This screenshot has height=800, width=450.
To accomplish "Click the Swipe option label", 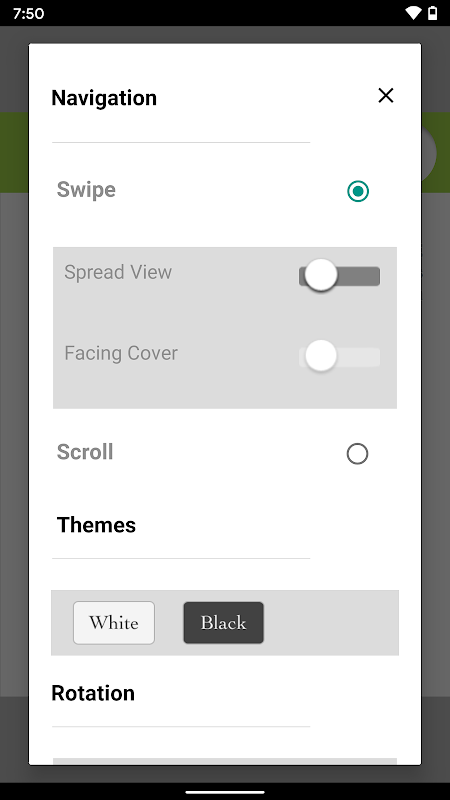I will [86, 190].
